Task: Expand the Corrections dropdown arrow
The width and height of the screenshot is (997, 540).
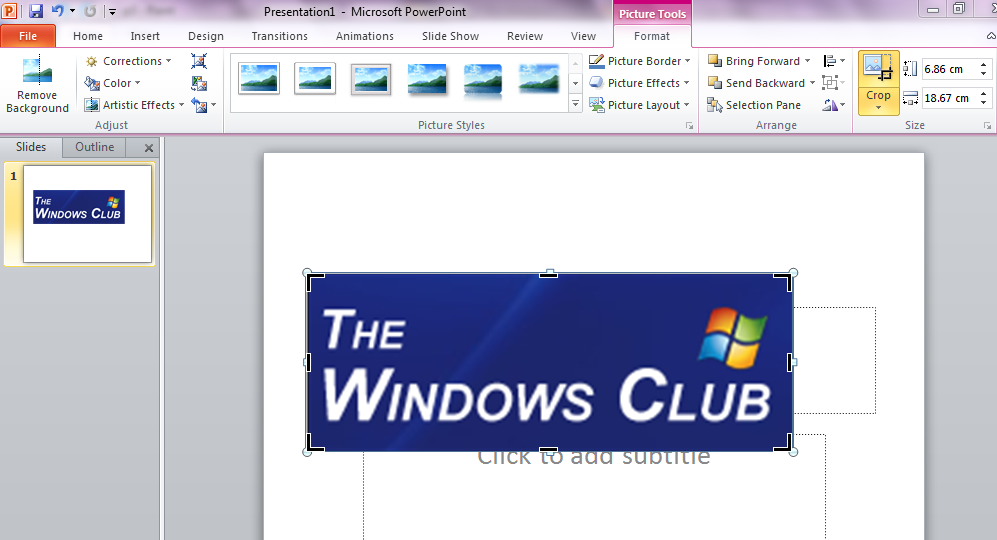Action: pyautogui.click(x=168, y=61)
